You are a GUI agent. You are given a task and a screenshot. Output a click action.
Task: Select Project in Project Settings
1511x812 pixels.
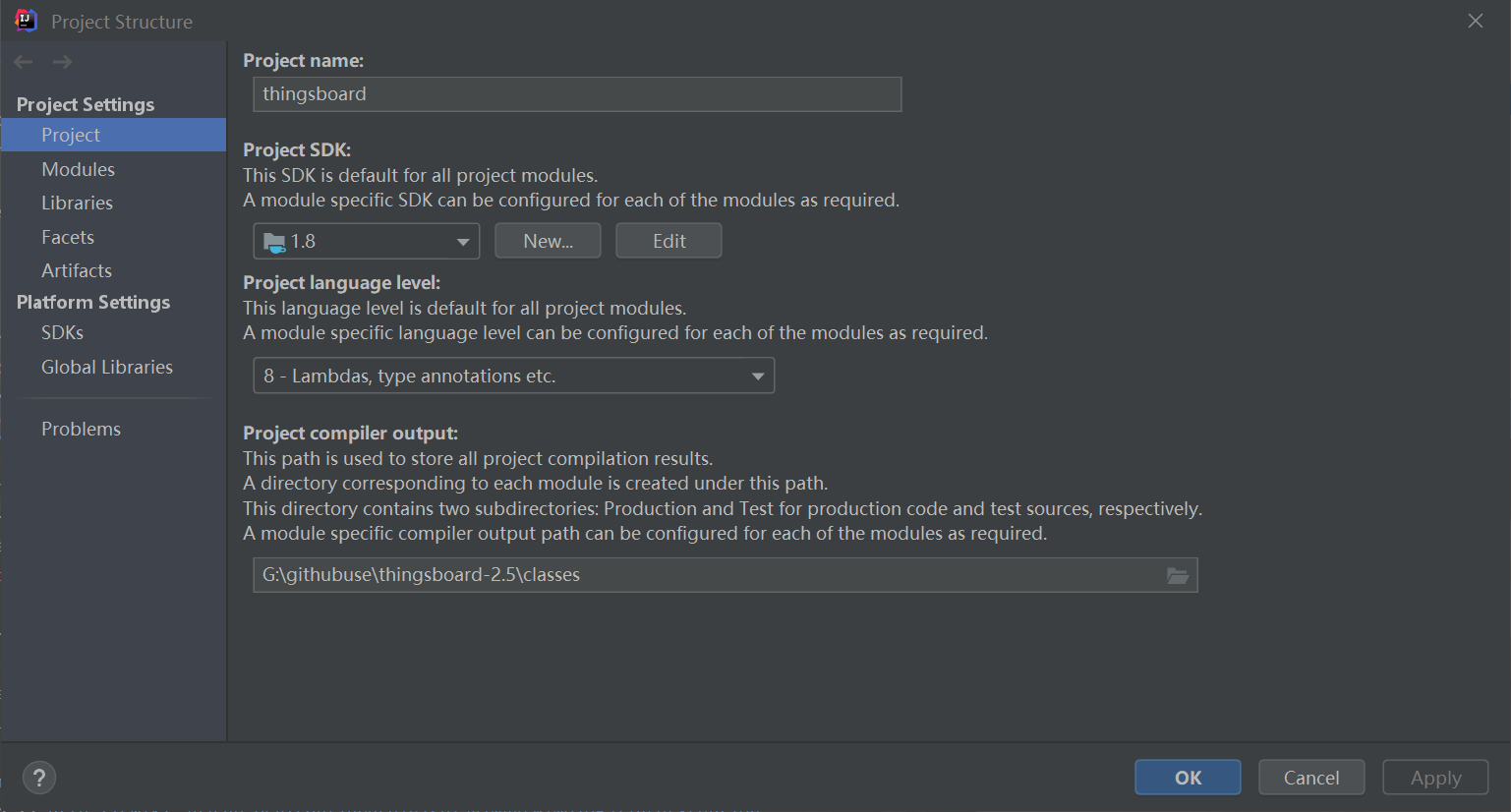tap(113, 135)
